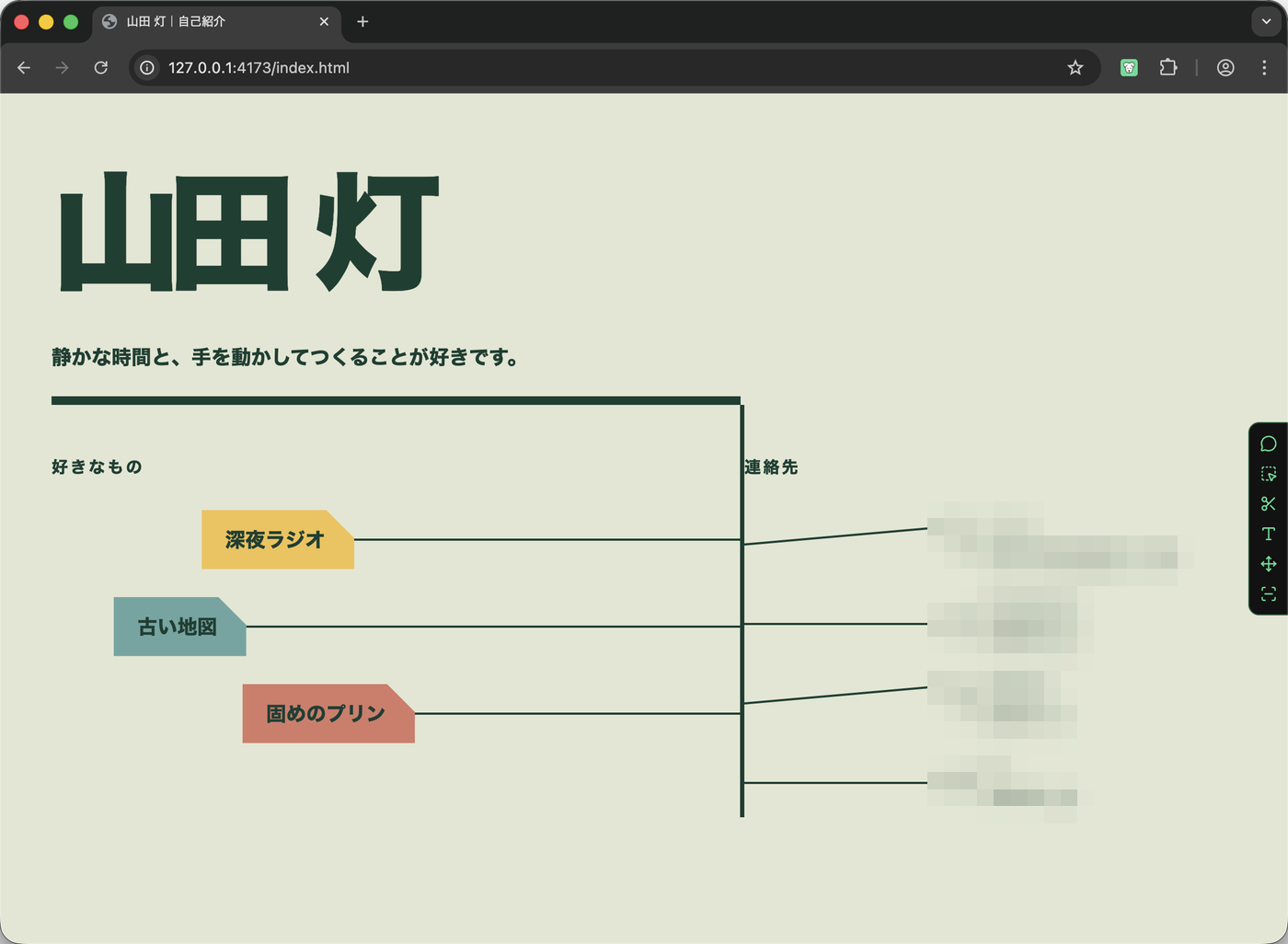This screenshot has height=944, width=1288.
Task: Click the scan frame tool in side toolbar
Action: click(1269, 593)
